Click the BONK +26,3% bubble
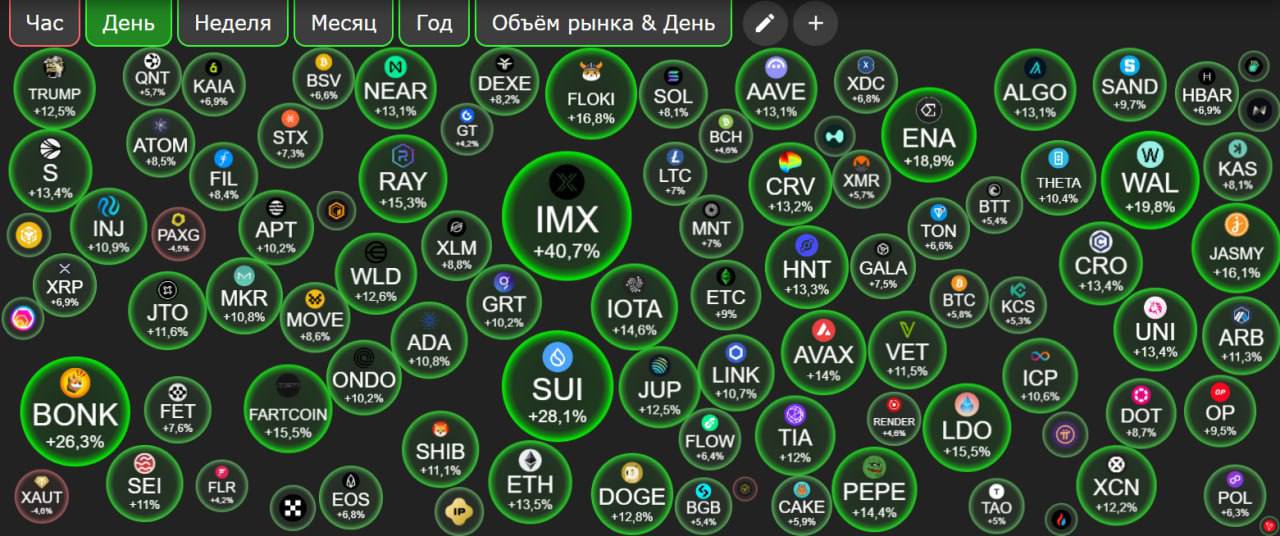Image resolution: width=1280 pixels, height=536 pixels. coord(75,411)
